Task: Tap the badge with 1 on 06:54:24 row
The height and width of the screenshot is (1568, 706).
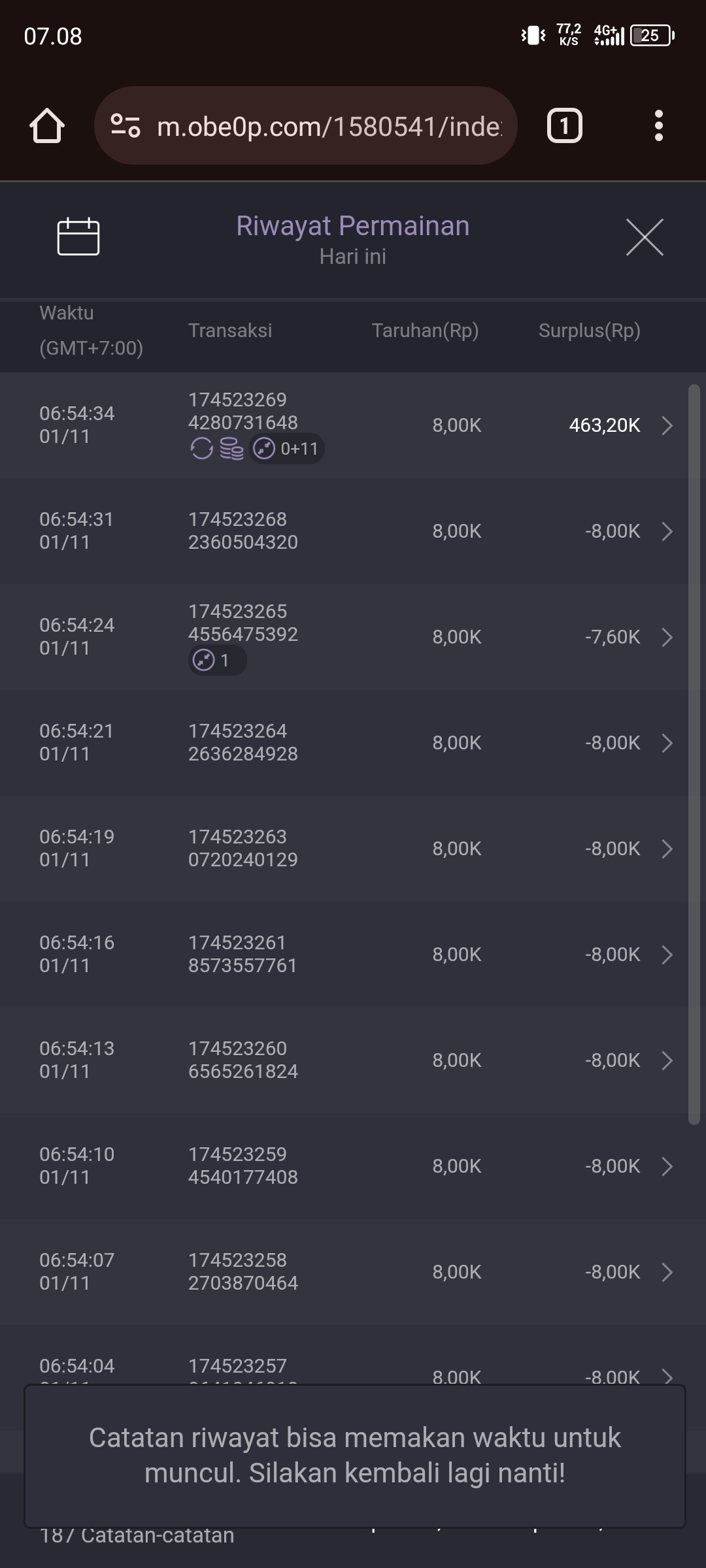Action: (x=217, y=661)
